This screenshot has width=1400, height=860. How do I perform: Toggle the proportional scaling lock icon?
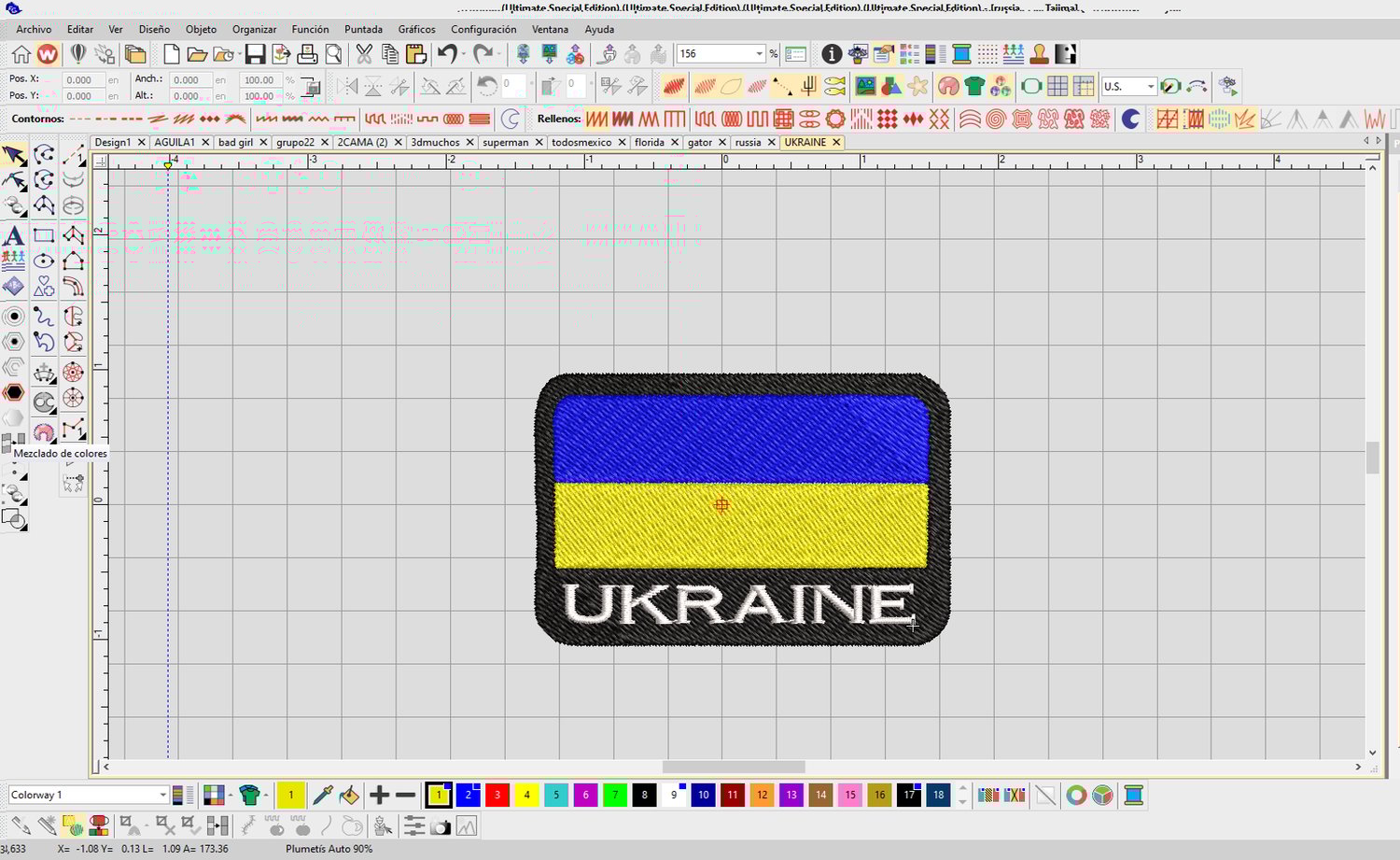pos(311,87)
